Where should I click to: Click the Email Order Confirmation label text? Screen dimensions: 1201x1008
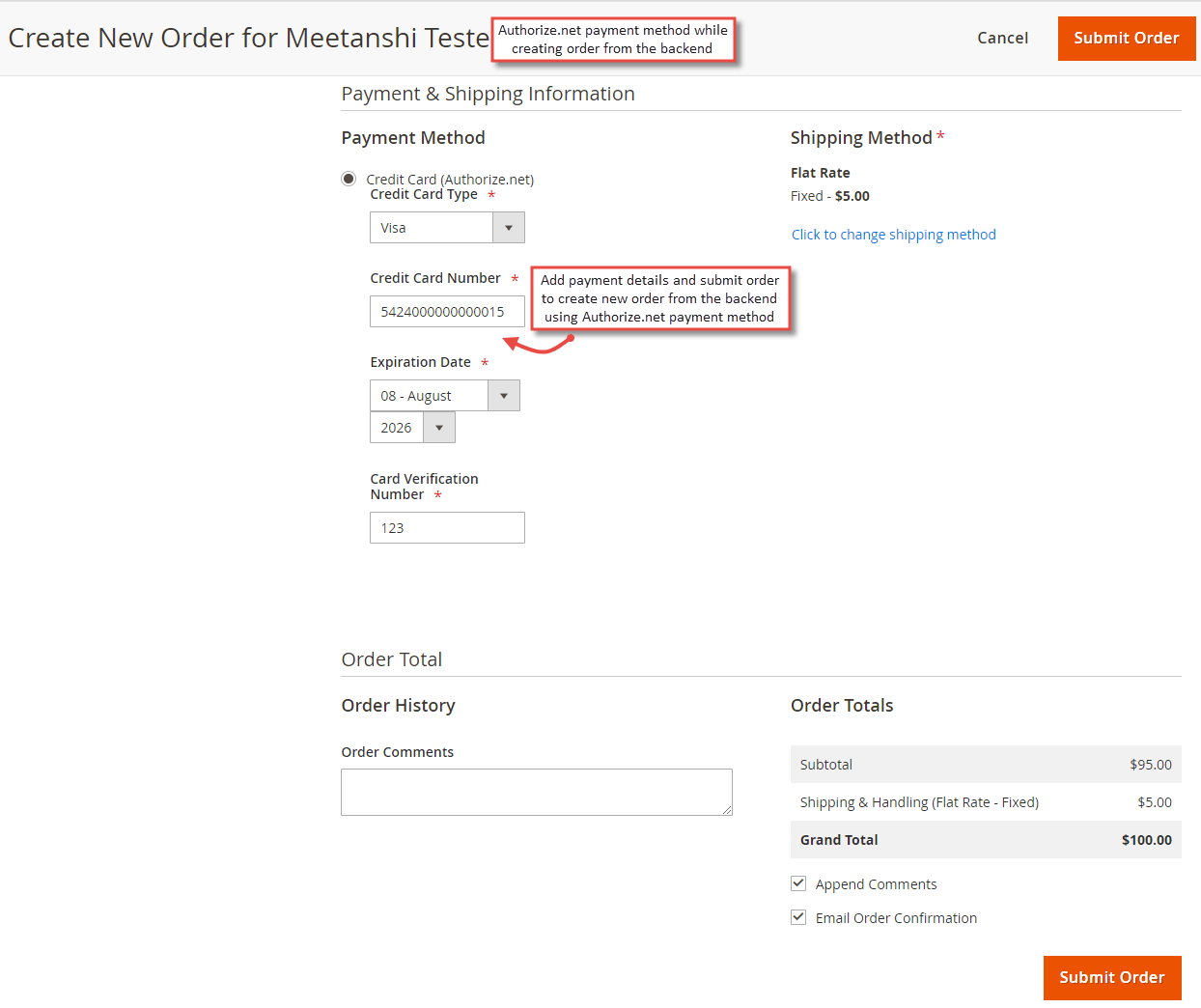click(897, 918)
